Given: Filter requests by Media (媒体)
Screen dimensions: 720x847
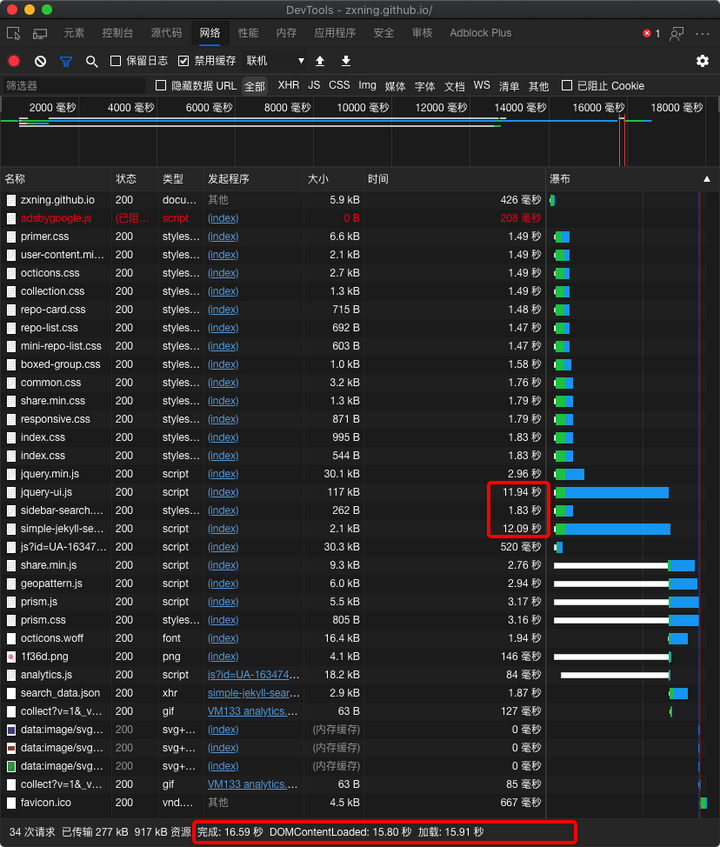Looking at the screenshot, I should click(395, 86).
